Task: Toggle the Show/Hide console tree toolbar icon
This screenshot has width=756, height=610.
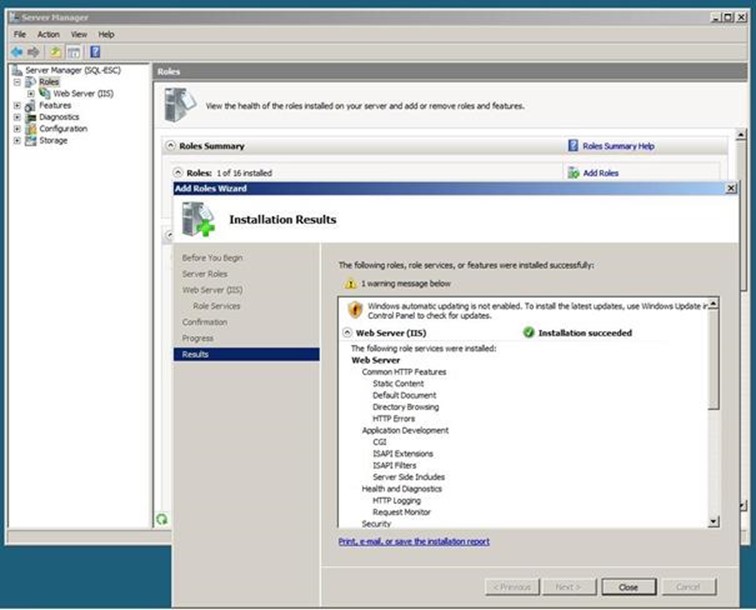Action: pos(74,52)
